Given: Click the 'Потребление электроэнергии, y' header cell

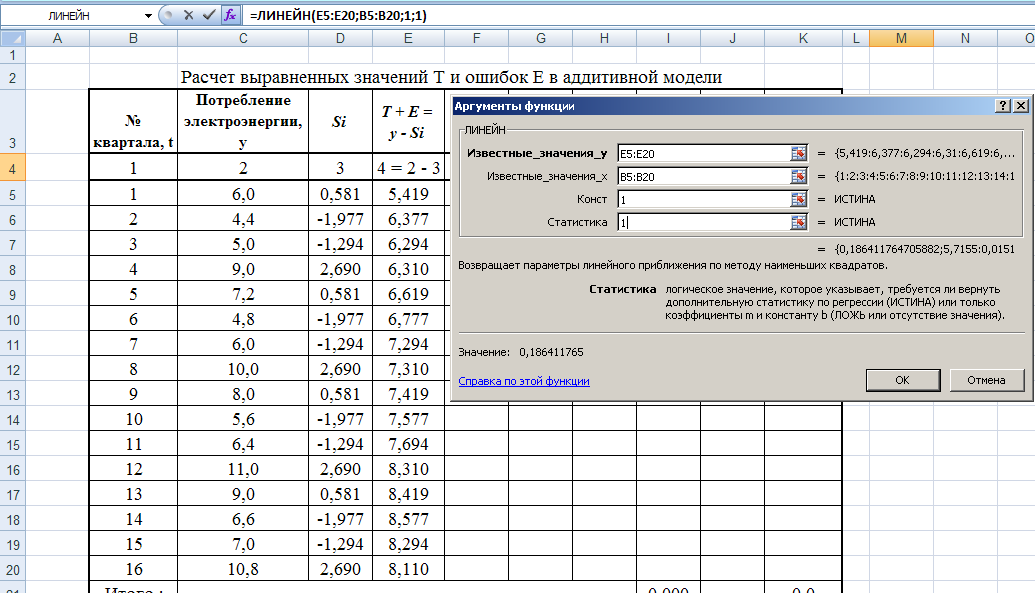Looking at the screenshot, I should [x=243, y=121].
